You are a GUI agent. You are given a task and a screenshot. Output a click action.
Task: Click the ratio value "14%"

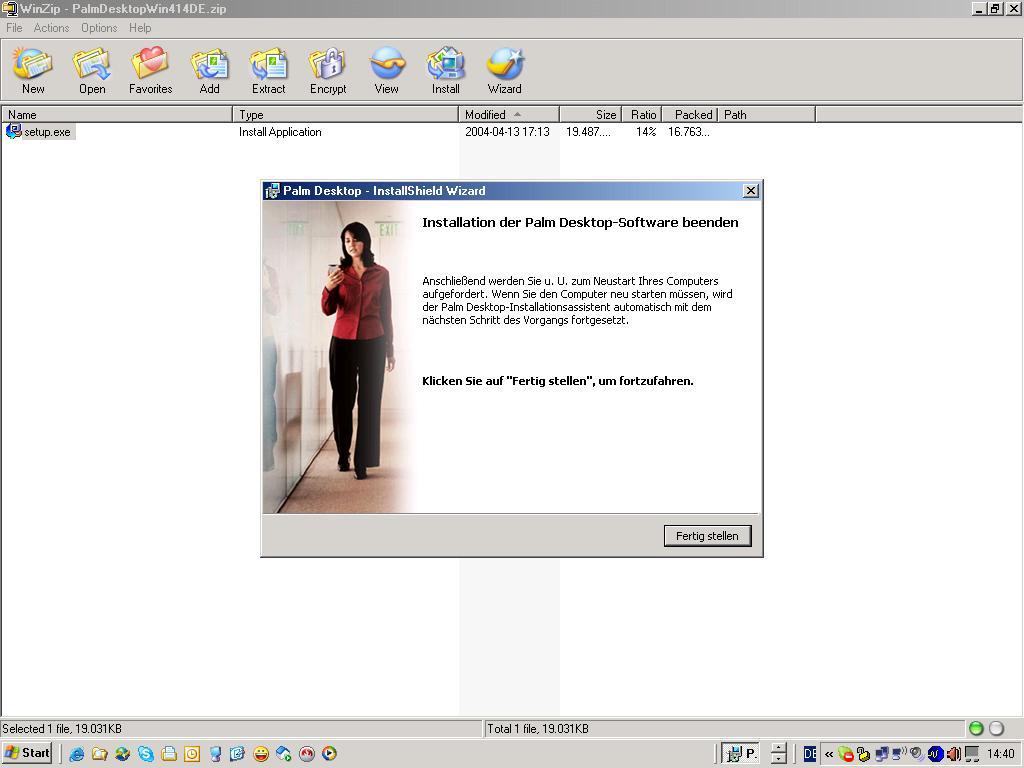646,132
